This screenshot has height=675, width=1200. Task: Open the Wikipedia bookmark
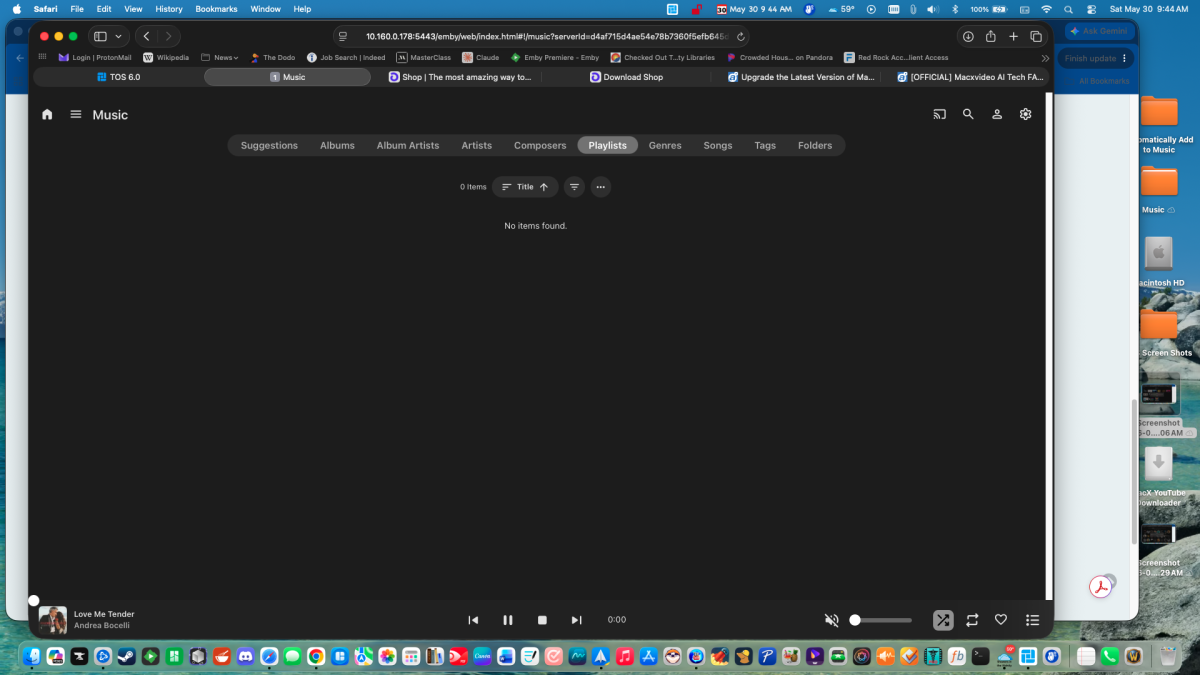[166, 58]
